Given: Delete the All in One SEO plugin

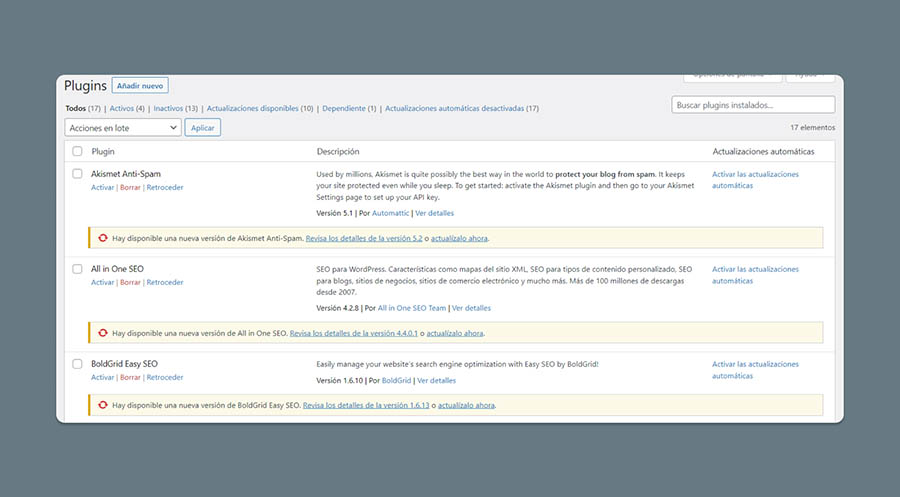Looking at the screenshot, I should [x=130, y=283].
